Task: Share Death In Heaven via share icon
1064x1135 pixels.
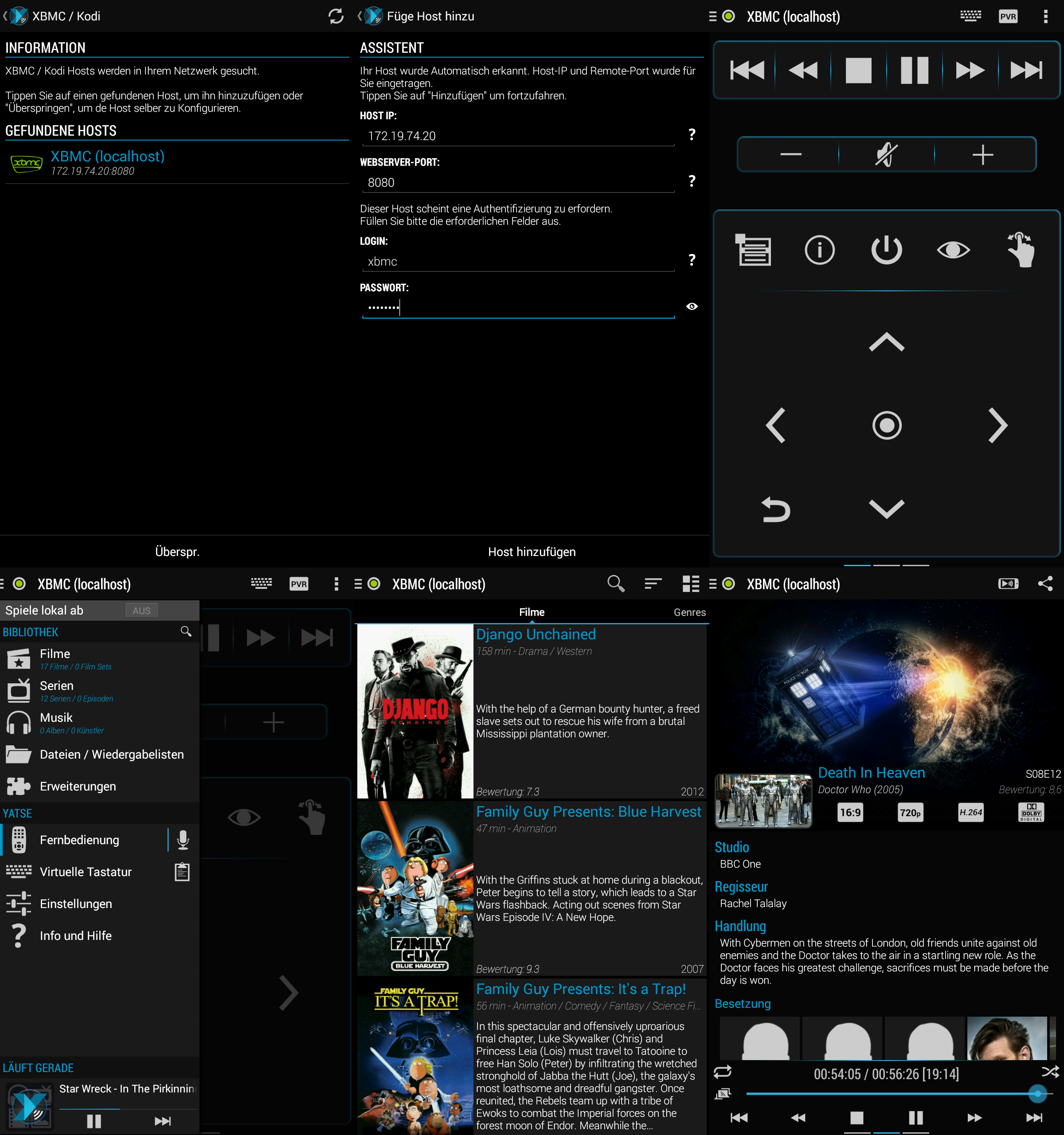Action: (x=1045, y=583)
